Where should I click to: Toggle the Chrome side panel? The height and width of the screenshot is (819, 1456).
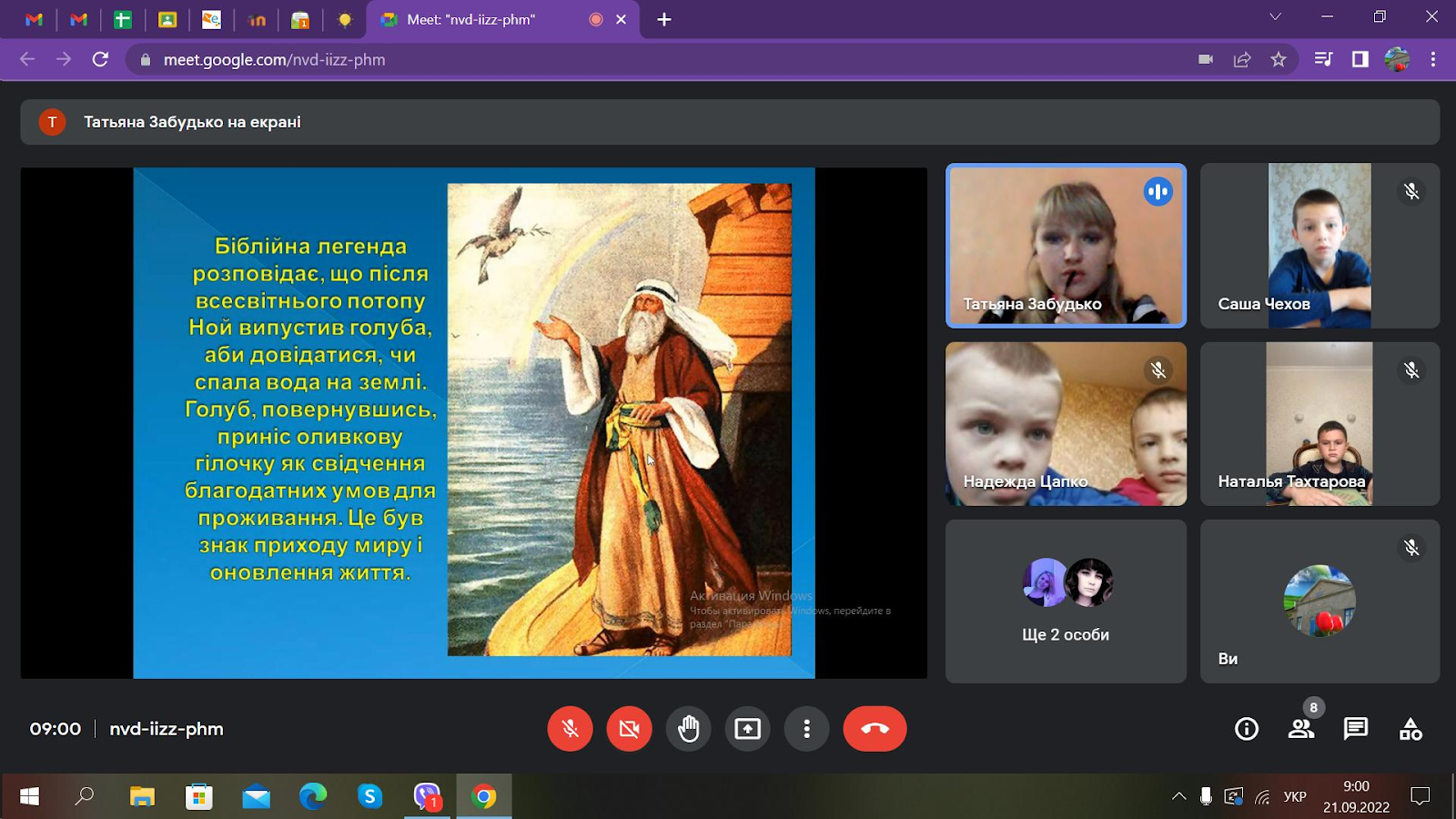[1360, 59]
